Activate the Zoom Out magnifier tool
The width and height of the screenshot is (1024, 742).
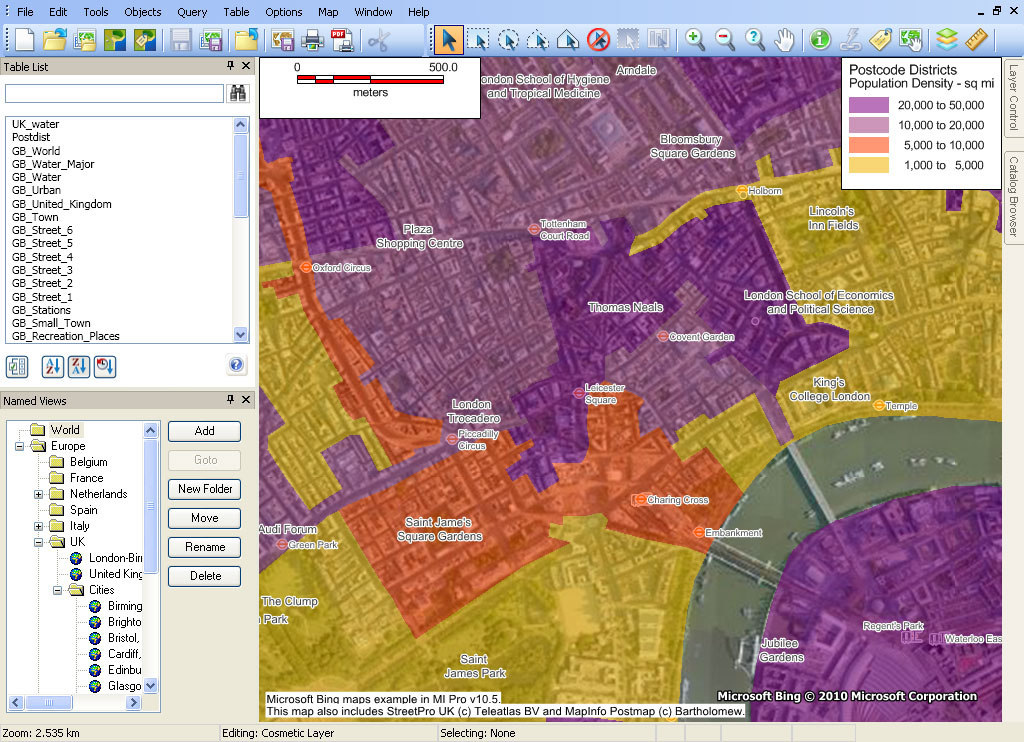point(725,40)
